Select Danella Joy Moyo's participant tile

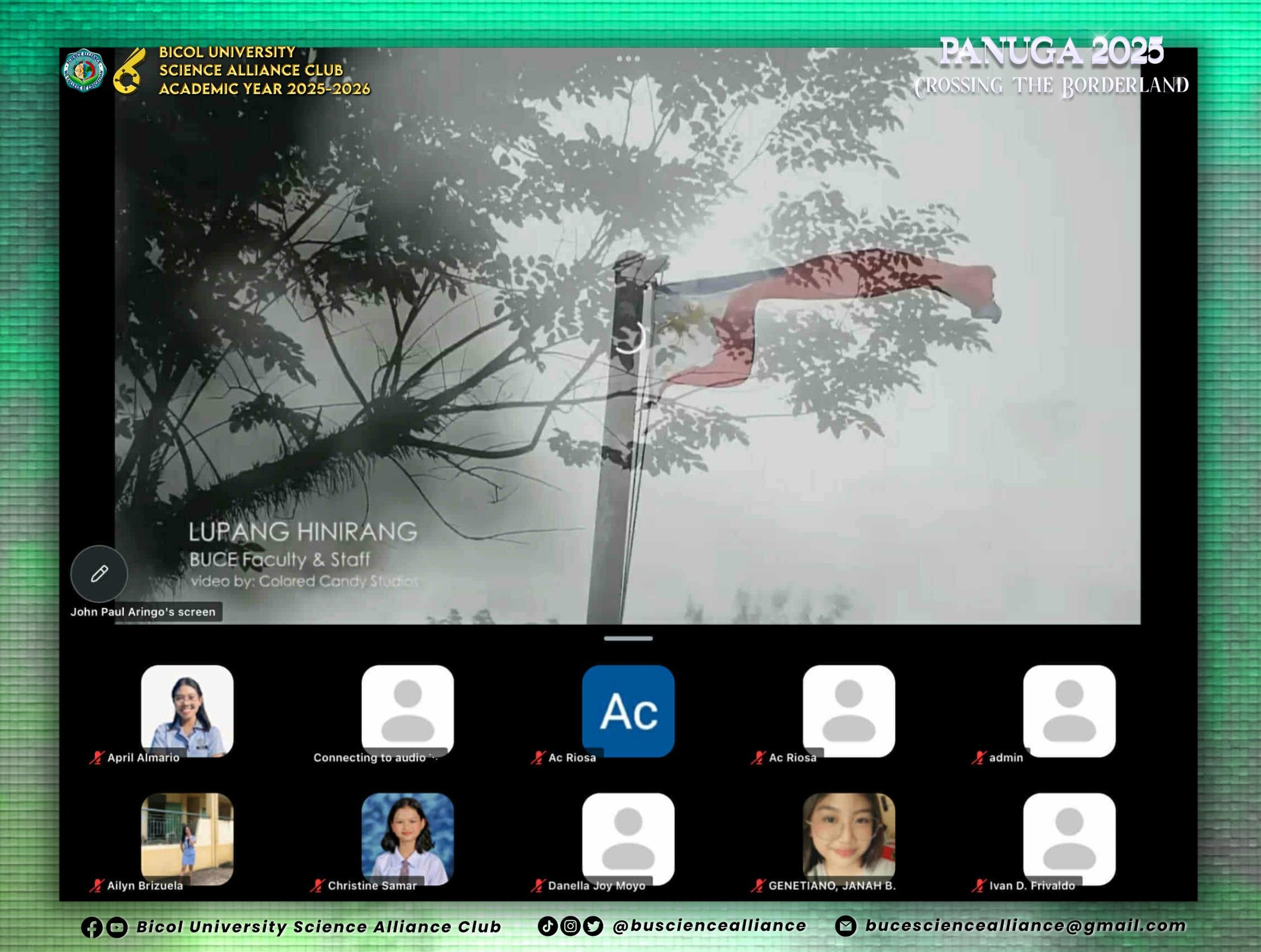click(628, 839)
